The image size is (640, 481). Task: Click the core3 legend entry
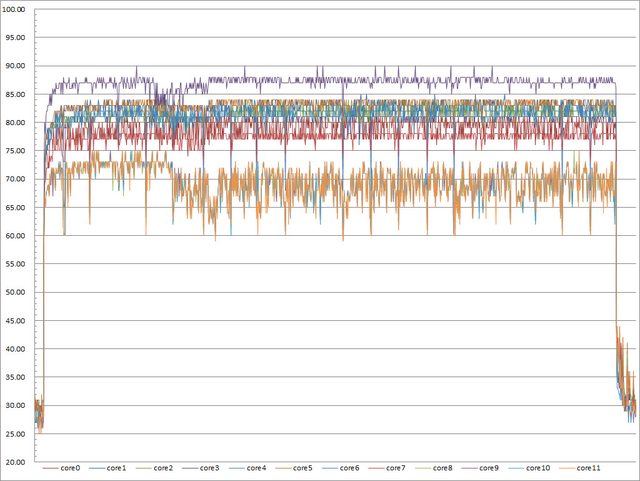(210, 468)
